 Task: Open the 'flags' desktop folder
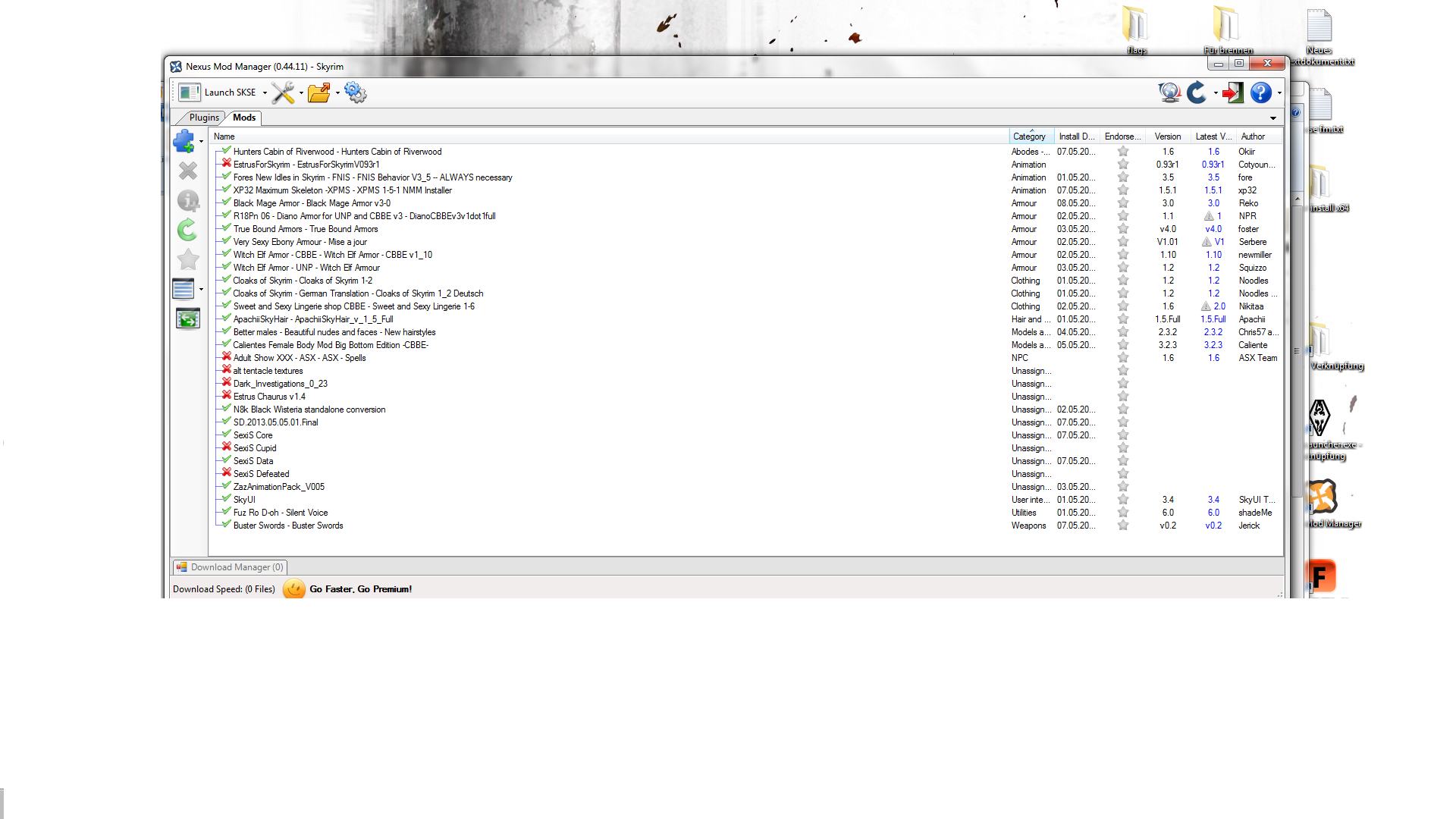(x=1136, y=29)
